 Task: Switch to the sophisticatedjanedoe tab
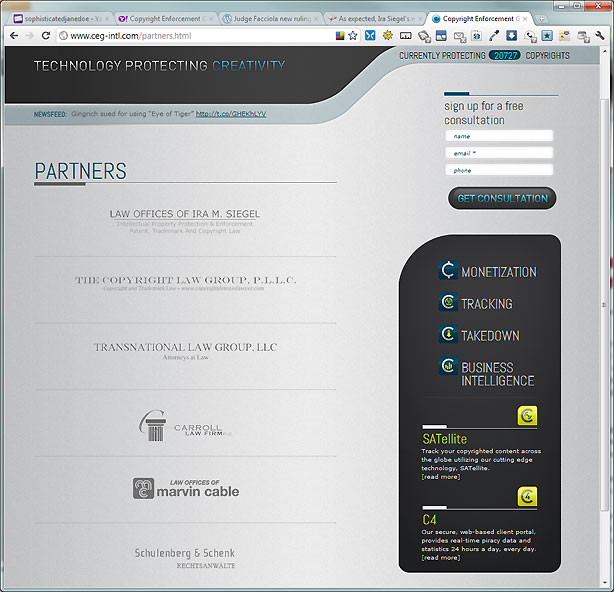coord(61,19)
